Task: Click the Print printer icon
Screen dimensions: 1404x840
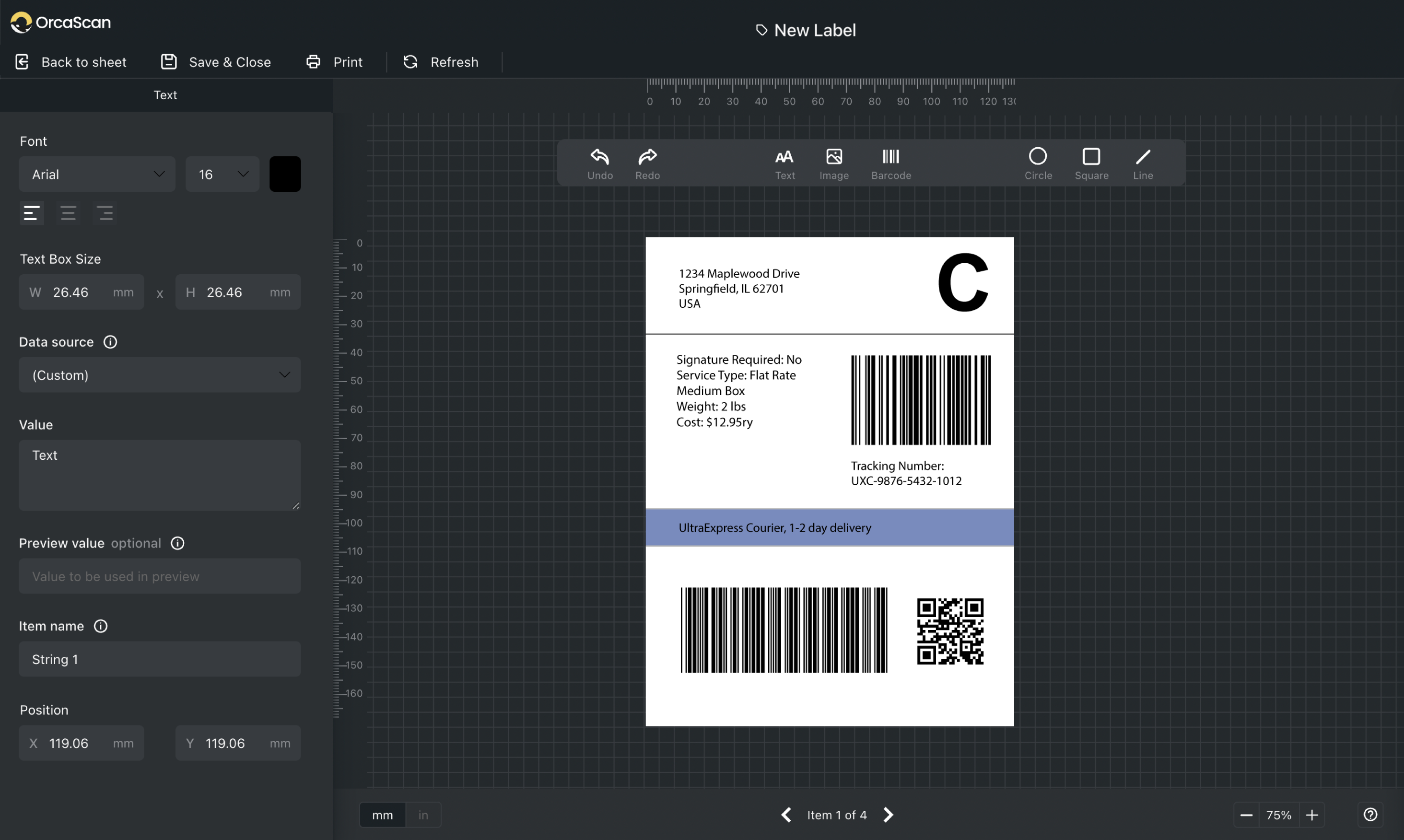Action: [313, 62]
